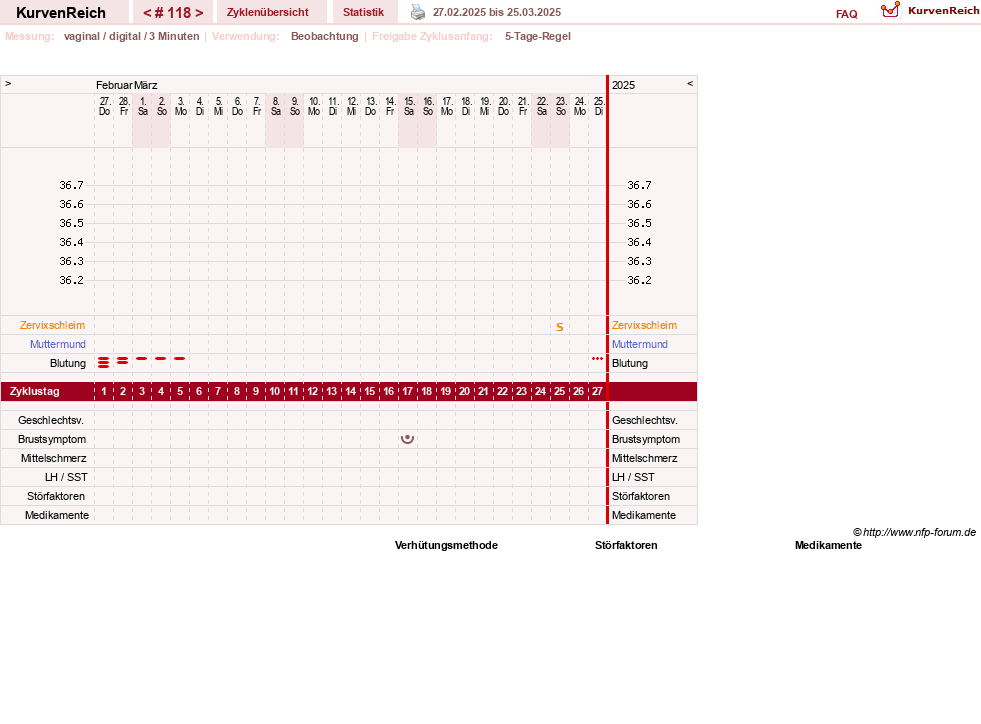
Task: Click the date header '27. Do'
Action: tap(104, 106)
